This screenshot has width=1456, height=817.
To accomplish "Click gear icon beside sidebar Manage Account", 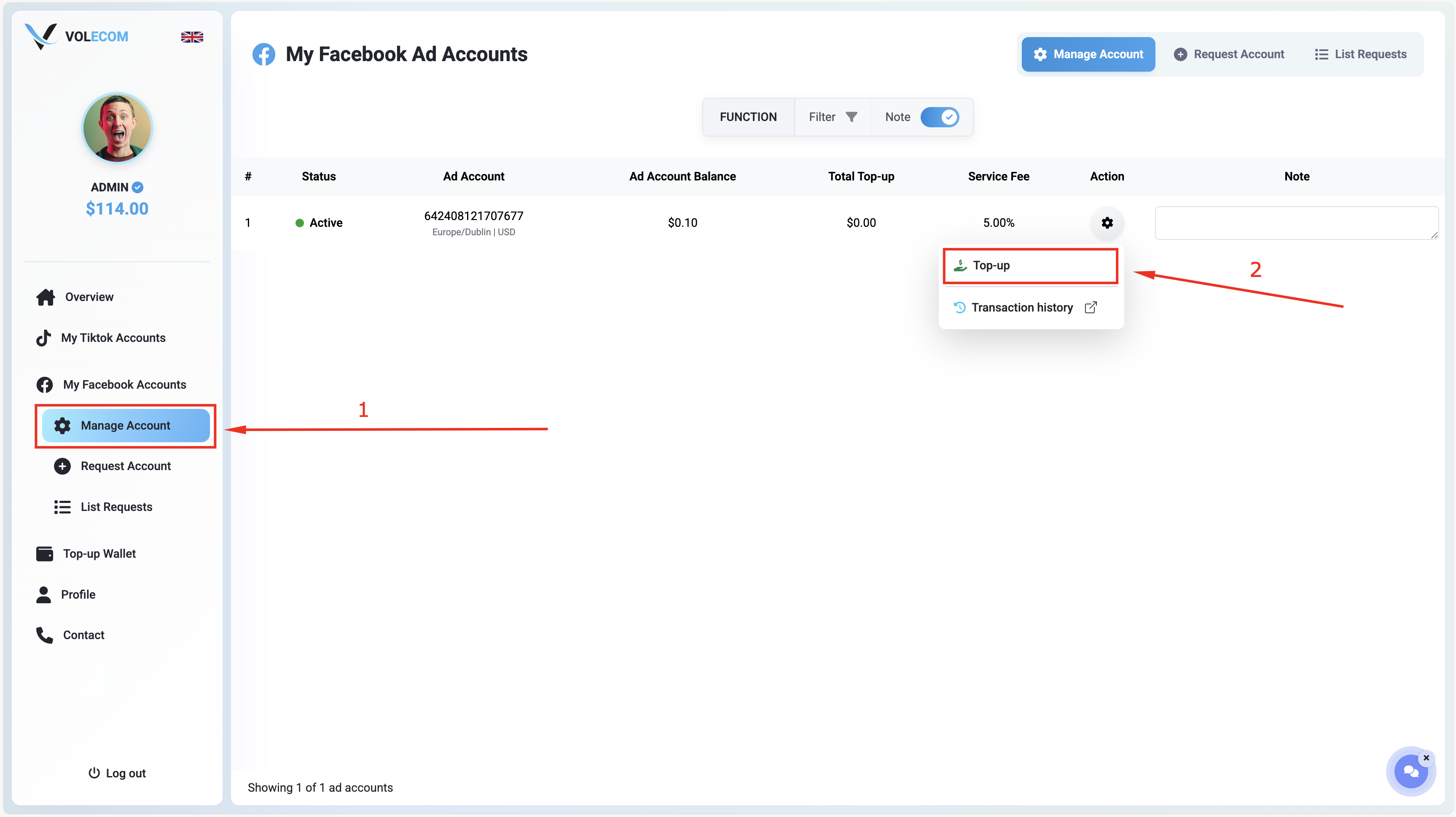I will click(x=62, y=425).
